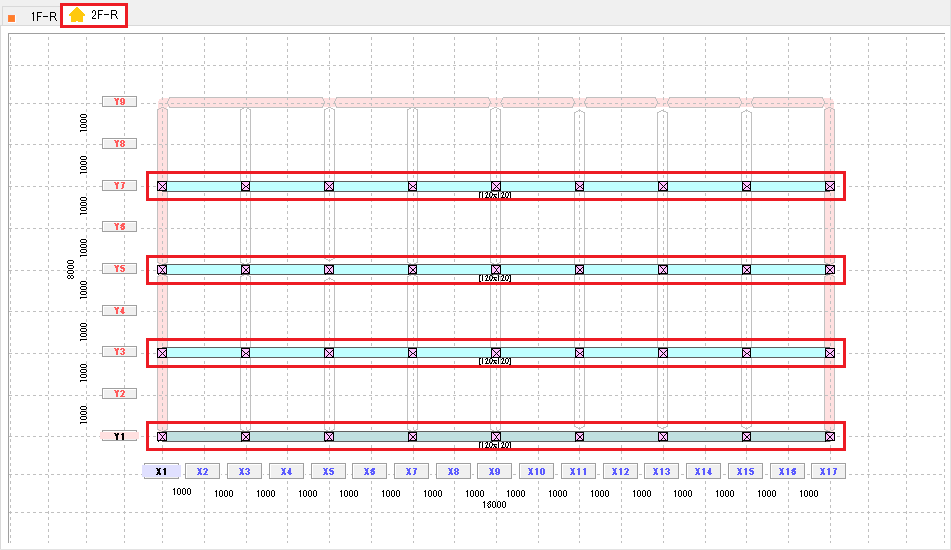Image resolution: width=951 pixels, height=550 pixels.
Task: Select the X17 grid axis label
Action: pos(827,471)
